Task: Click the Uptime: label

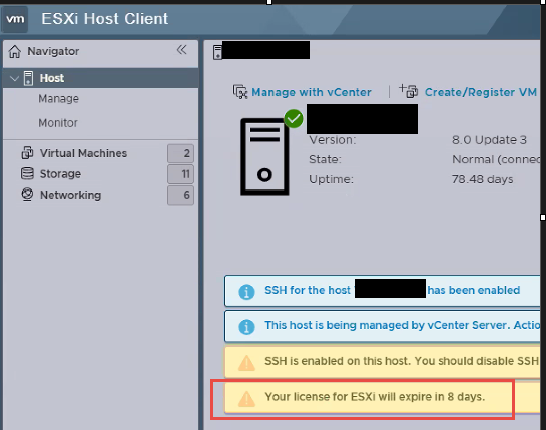Action: (x=332, y=179)
